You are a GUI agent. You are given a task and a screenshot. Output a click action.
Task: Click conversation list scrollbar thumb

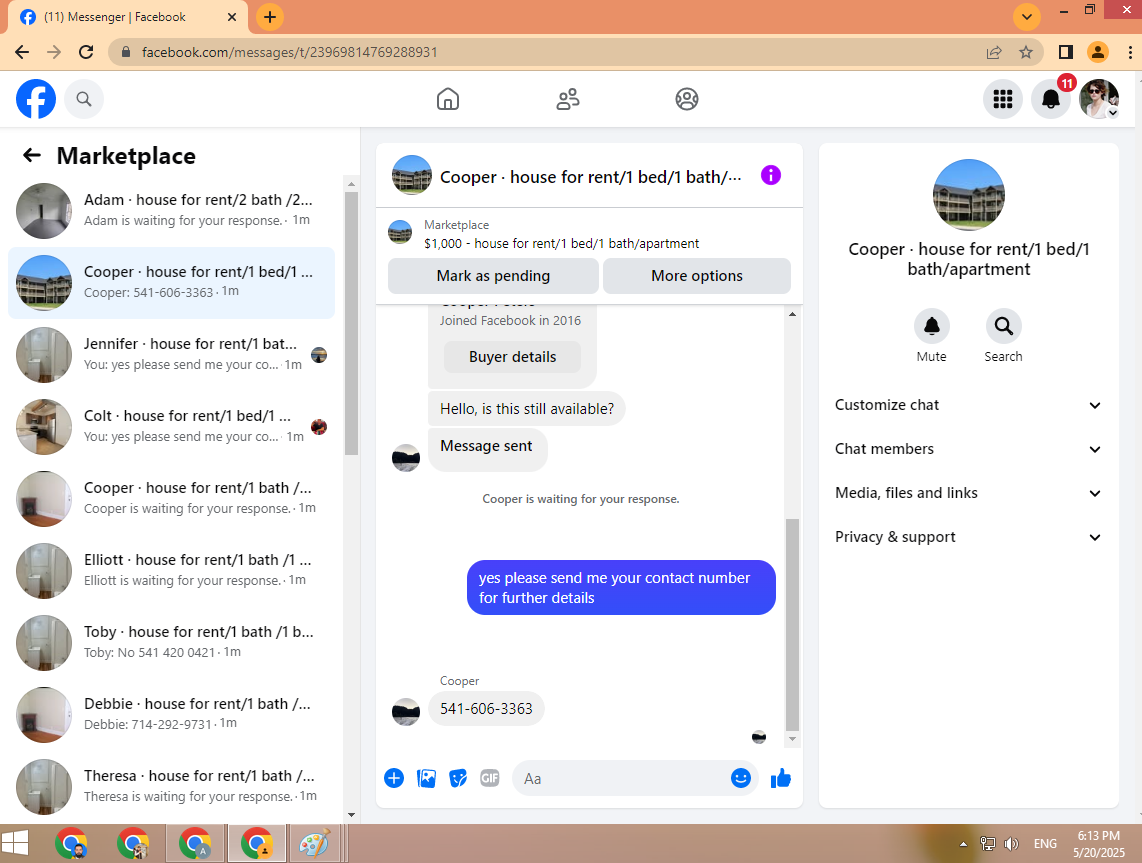pos(351,323)
